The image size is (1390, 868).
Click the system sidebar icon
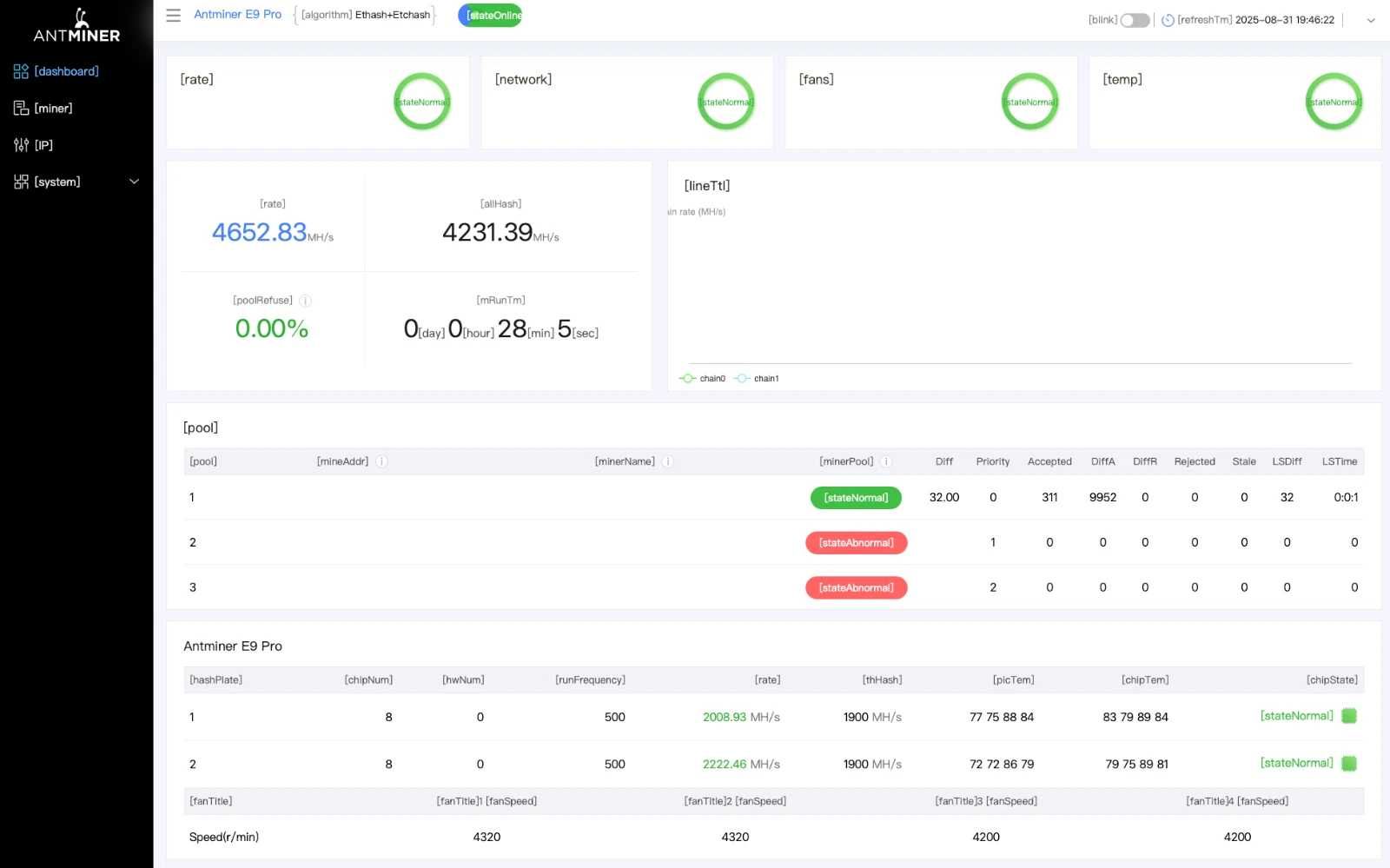tap(21, 182)
